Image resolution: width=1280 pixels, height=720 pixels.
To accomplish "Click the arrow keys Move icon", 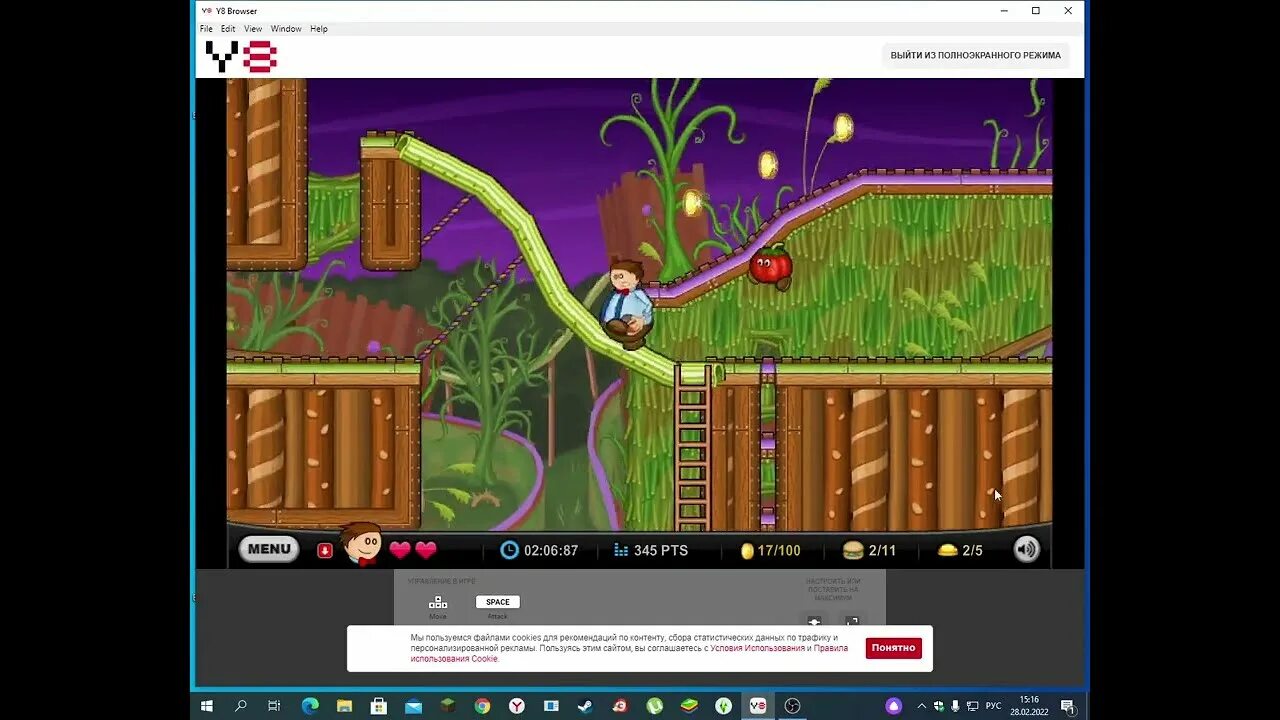I will point(438,602).
